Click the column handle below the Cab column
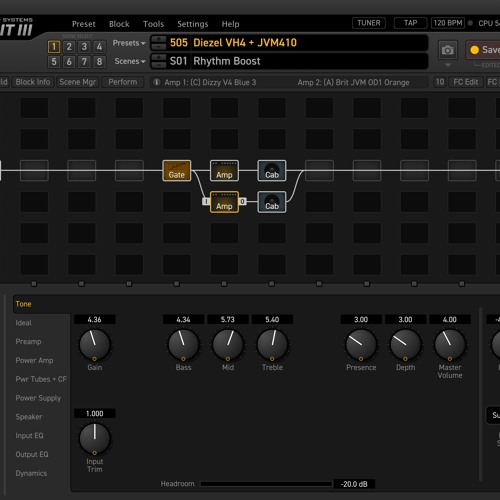500x500 pixels. tap(272, 284)
